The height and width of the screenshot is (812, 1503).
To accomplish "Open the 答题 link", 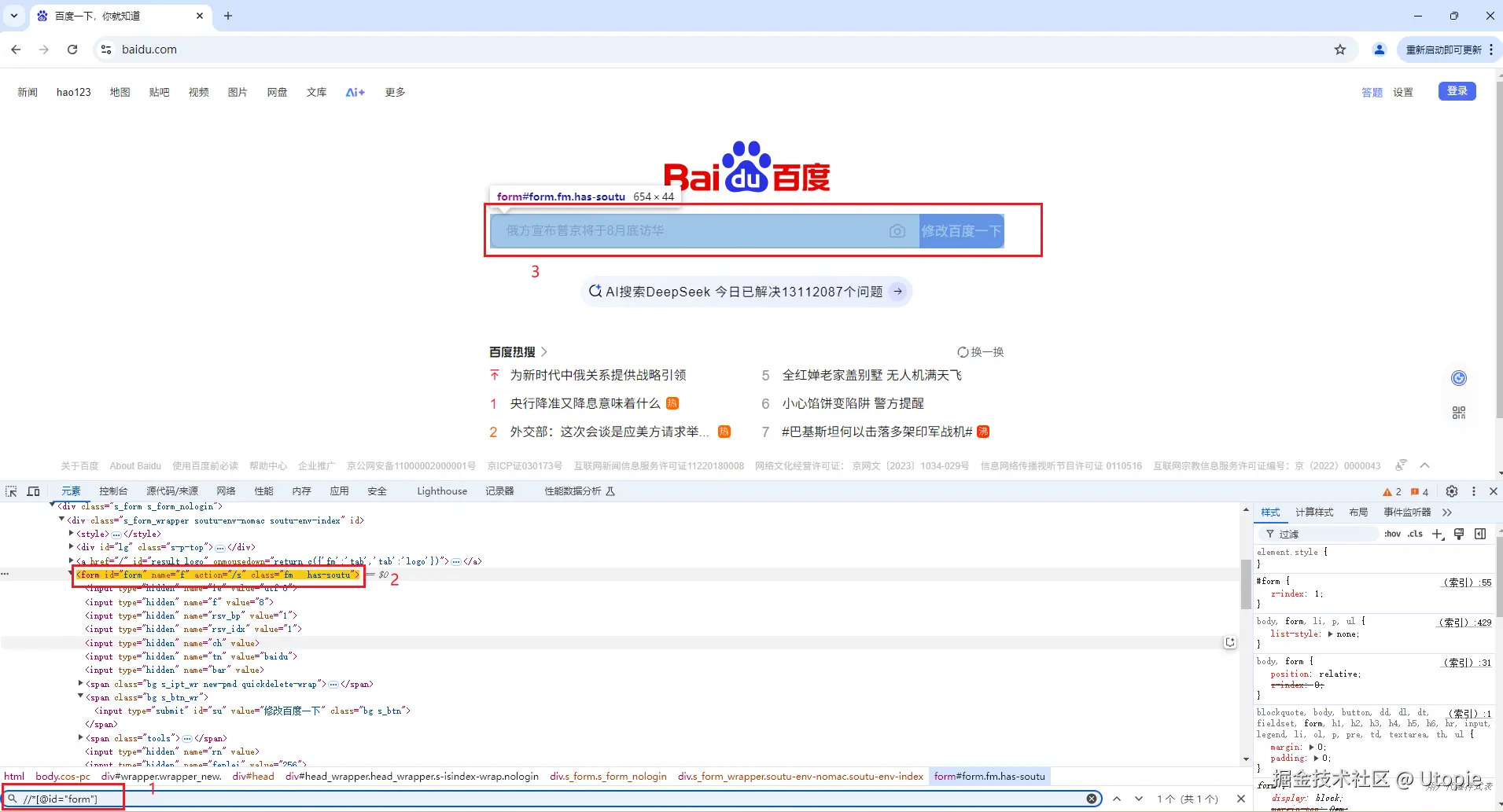I will coord(1372,92).
